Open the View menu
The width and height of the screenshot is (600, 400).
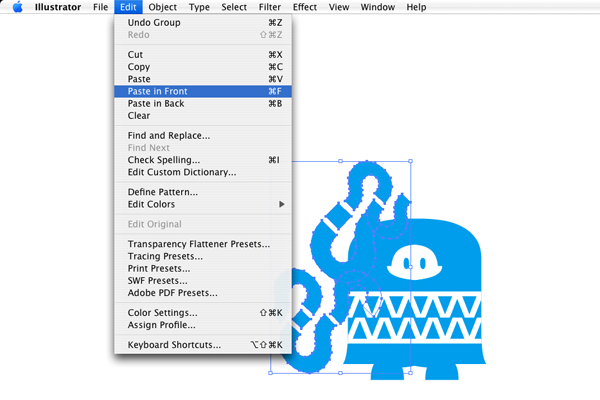click(339, 7)
